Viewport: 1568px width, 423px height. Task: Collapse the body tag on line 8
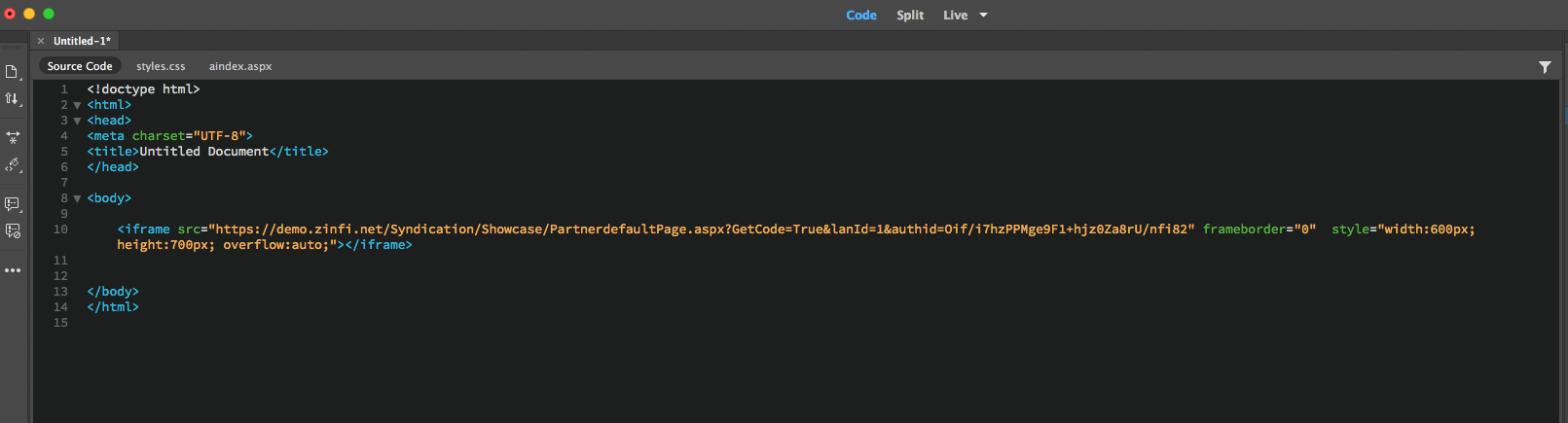pyautogui.click(x=77, y=198)
